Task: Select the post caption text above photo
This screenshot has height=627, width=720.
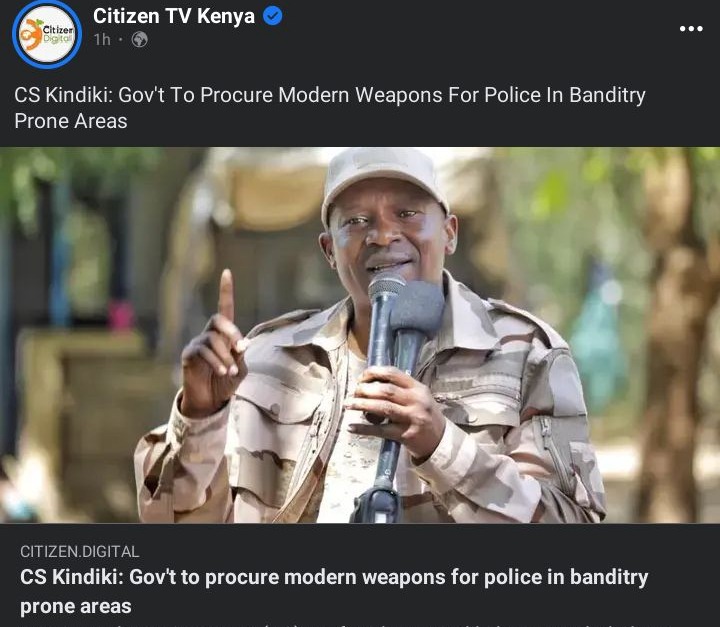Action: pyautogui.click(x=330, y=108)
